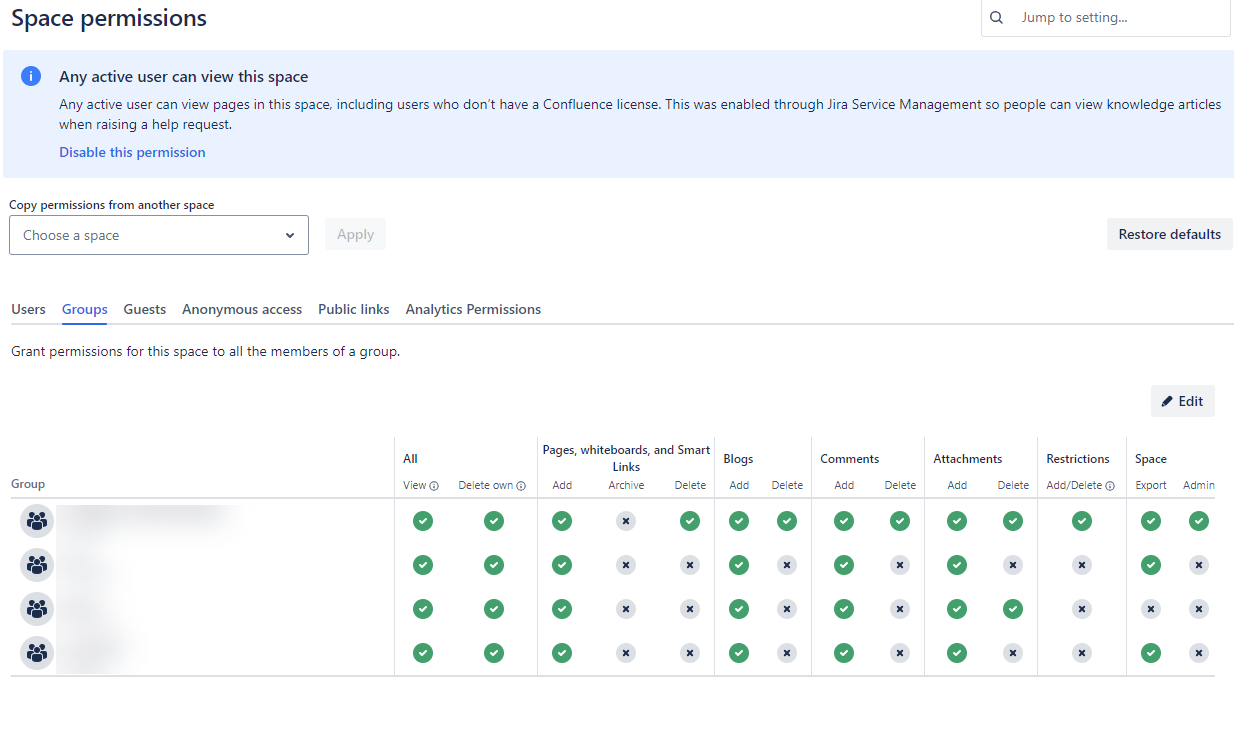This screenshot has width=1234, height=754.
Task: Click the Restore defaults button
Action: (x=1170, y=234)
